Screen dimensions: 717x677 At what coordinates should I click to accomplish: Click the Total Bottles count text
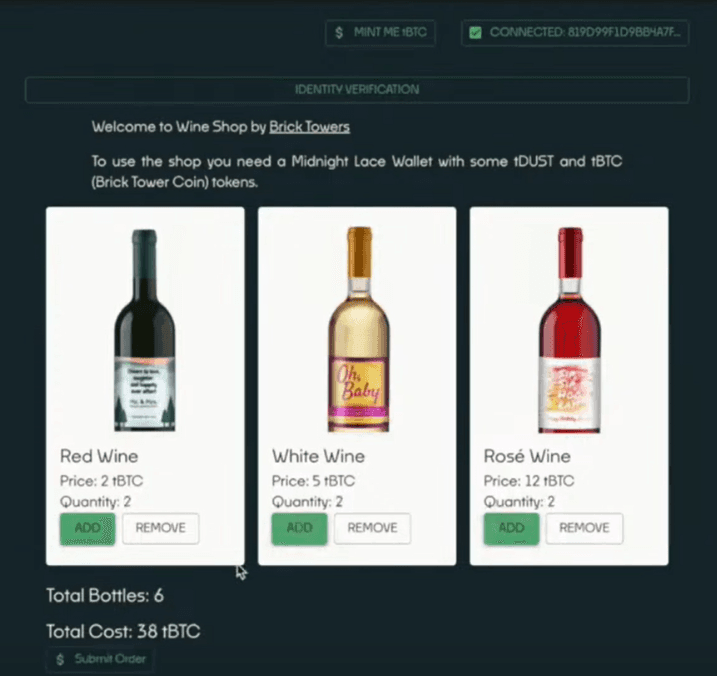105,596
